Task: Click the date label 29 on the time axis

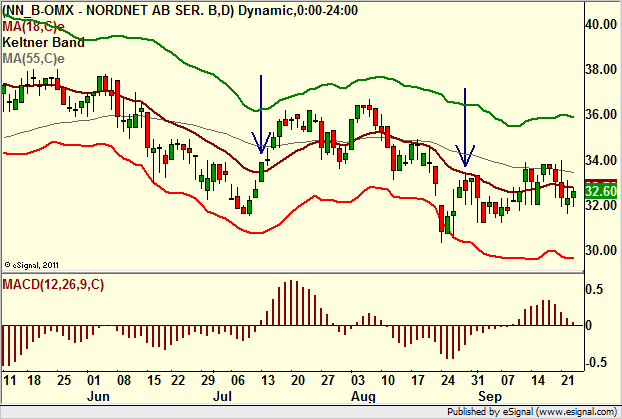Action: click(207, 380)
